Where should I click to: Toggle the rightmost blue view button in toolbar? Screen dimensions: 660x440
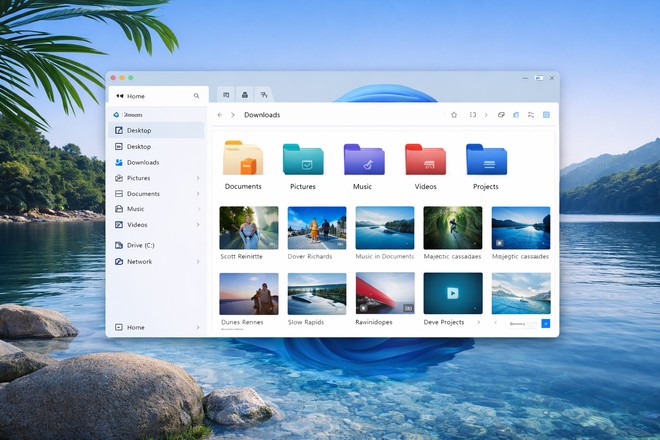point(547,115)
